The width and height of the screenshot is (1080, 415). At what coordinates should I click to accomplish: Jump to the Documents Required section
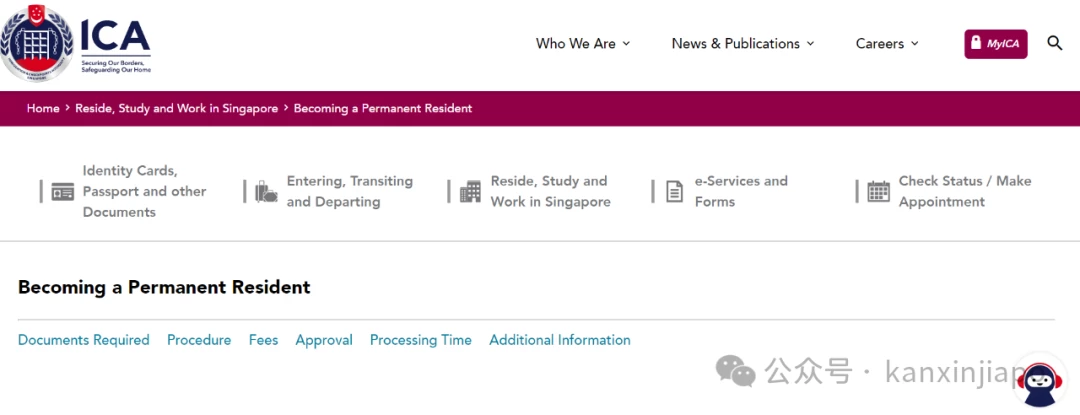pyautogui.click(x=83, y=340)
